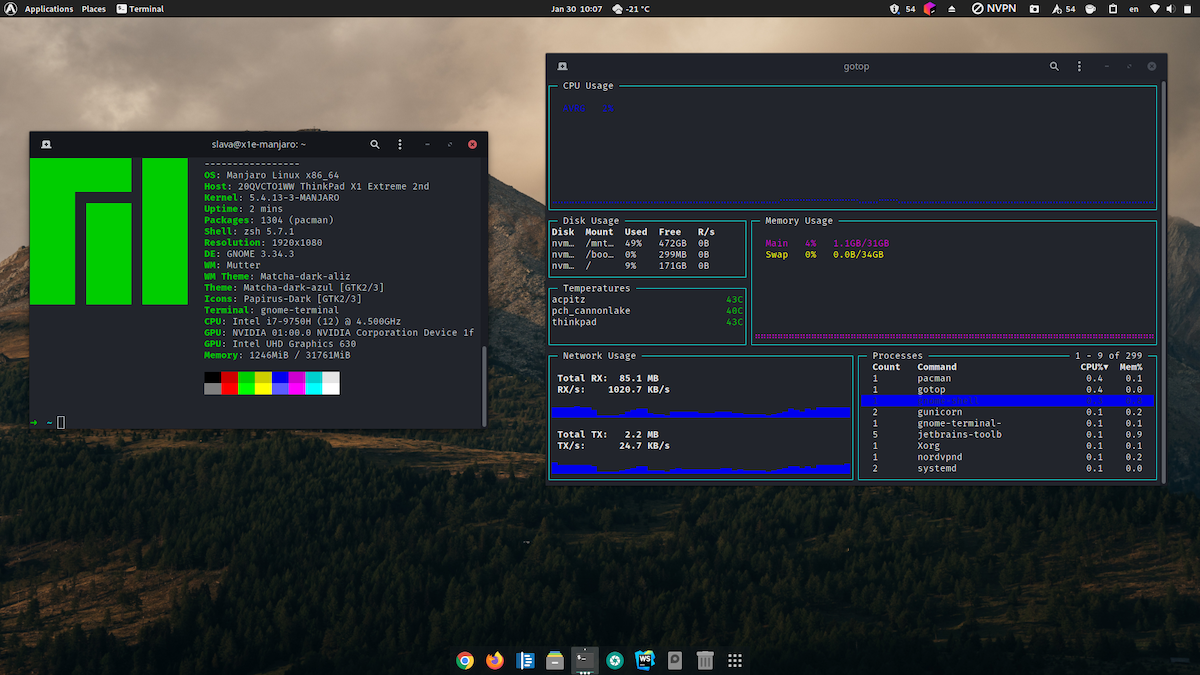This screenshot has width=1200, height=675.
Task: Click the Wi-Fi icon in top bar
Action: click(x=1154, y=9)
